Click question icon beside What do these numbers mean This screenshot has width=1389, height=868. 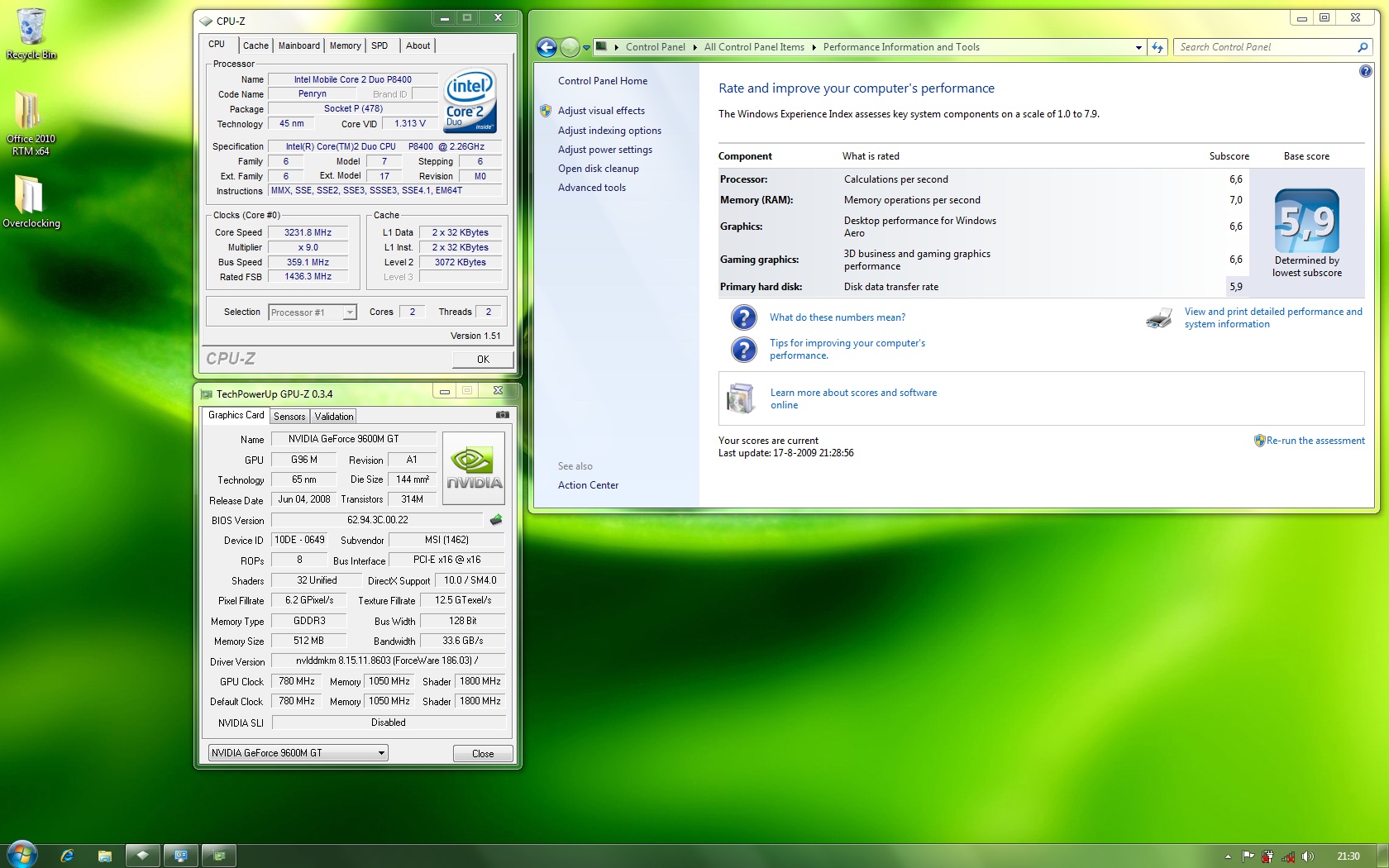click(743, 317)
